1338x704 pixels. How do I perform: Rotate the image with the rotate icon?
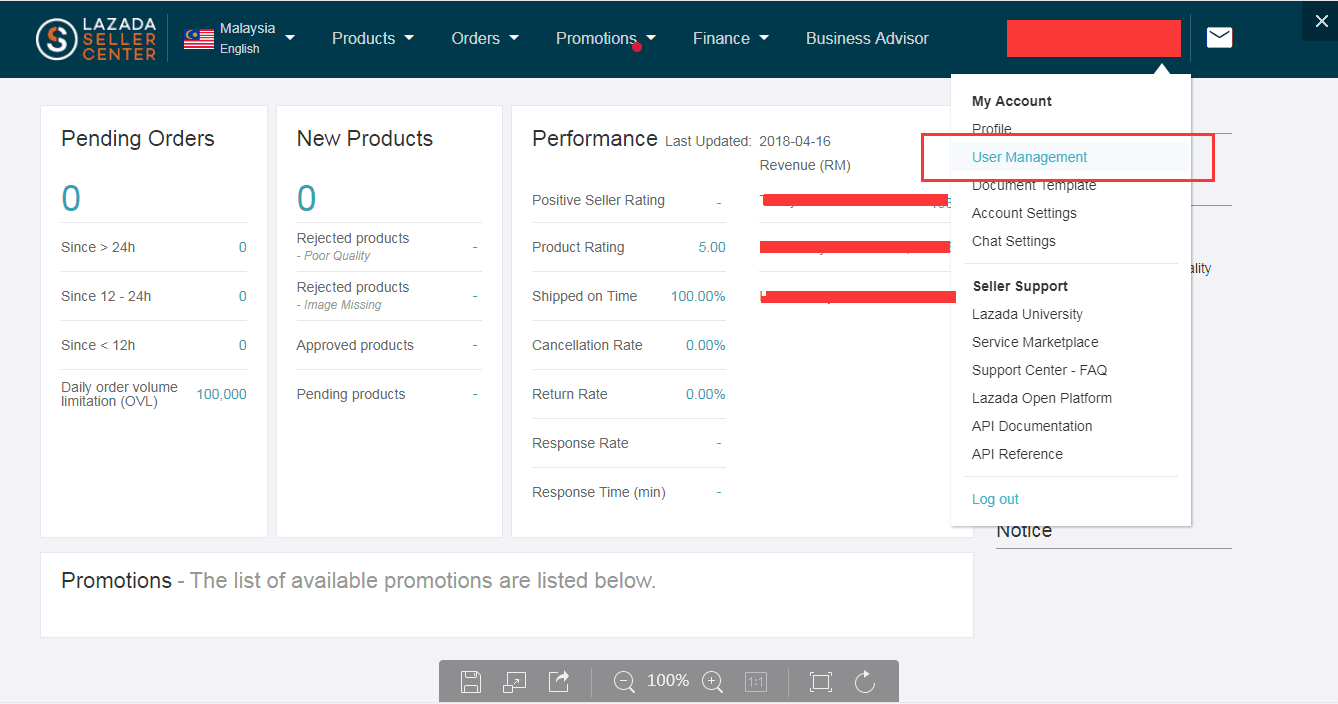coord(865,681)
